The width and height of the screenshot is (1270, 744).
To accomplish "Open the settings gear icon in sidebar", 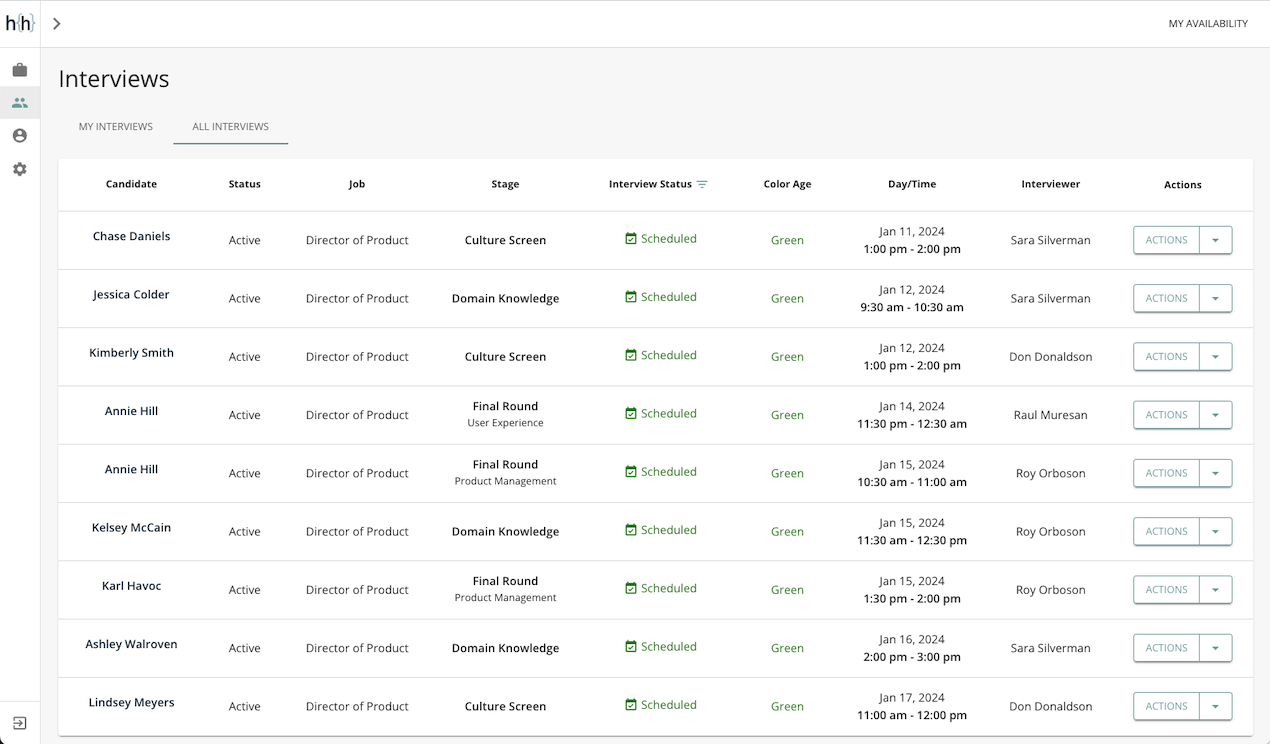I will [x=20, y=169].
